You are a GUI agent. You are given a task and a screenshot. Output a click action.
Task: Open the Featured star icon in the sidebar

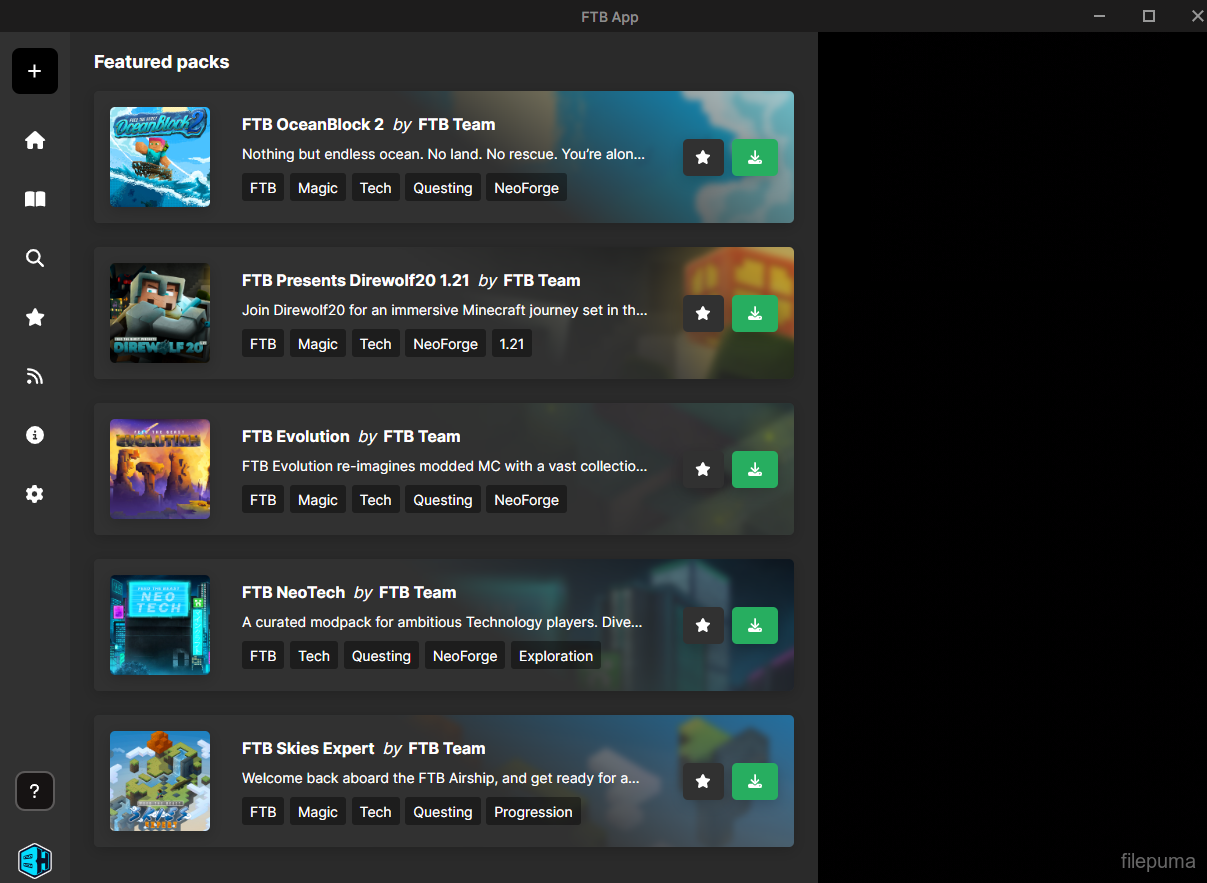pos(35,317)
